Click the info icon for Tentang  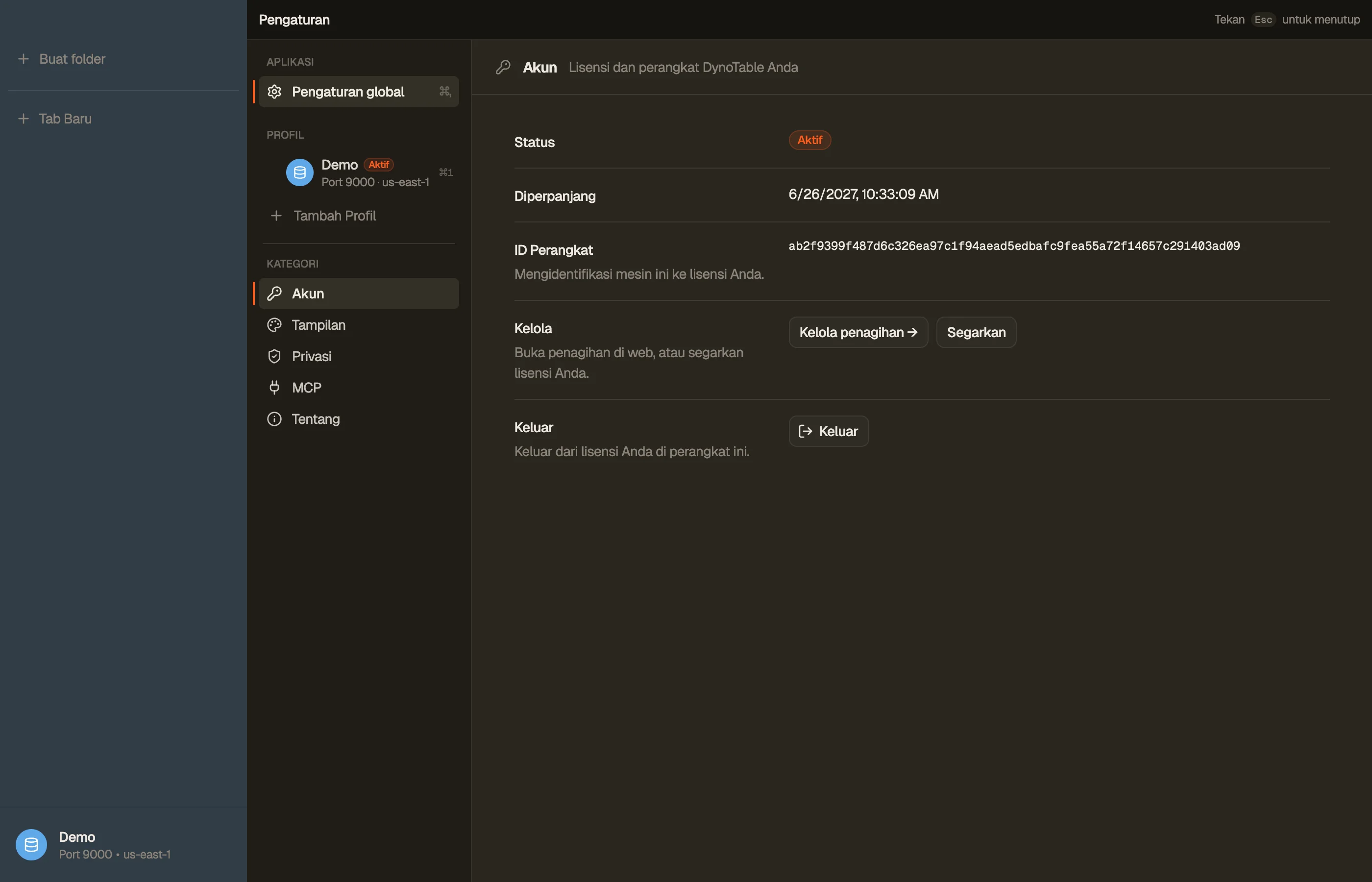[x=274, y=419]
